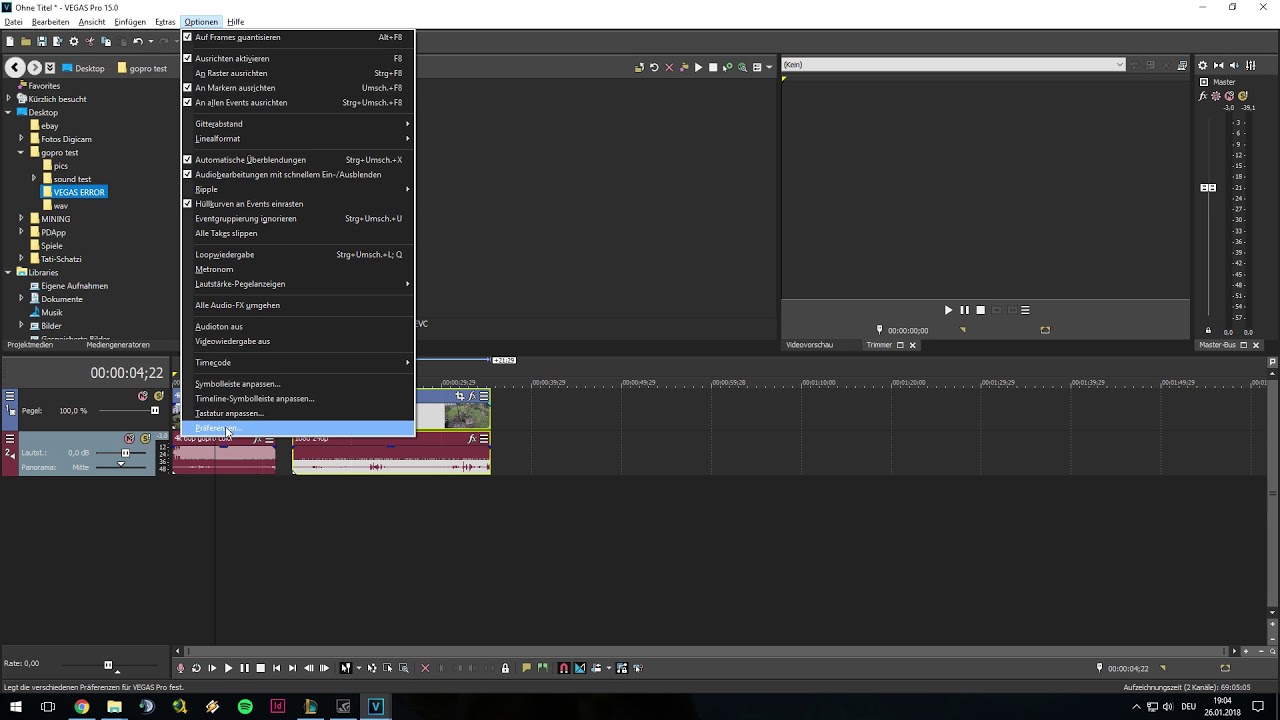Click the lock icon in timeline toolbar
Screen dimensions: 1280x720
(x=505, y=668)
